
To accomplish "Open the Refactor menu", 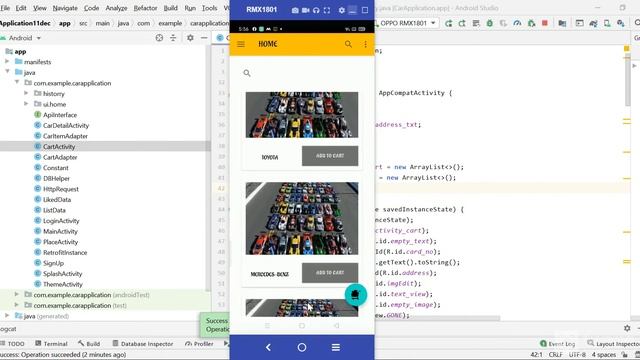I will (145, 8).
